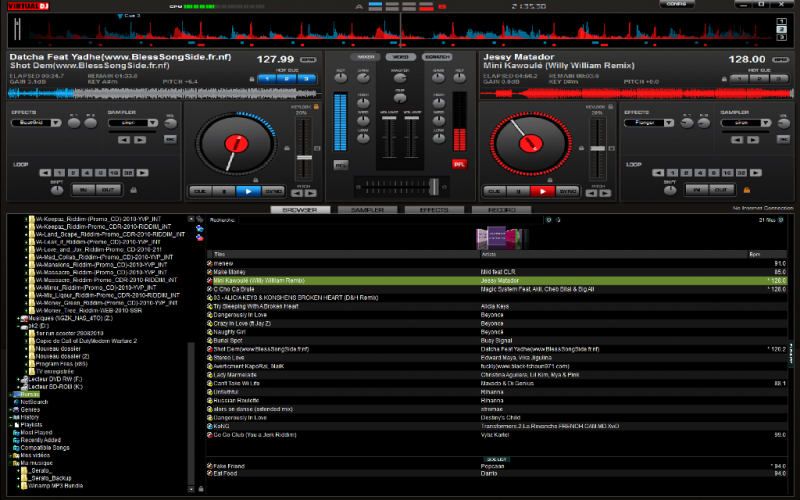Toggle the orange right deck loop lock
The image size is (800, 500).
tap(746, 190)
